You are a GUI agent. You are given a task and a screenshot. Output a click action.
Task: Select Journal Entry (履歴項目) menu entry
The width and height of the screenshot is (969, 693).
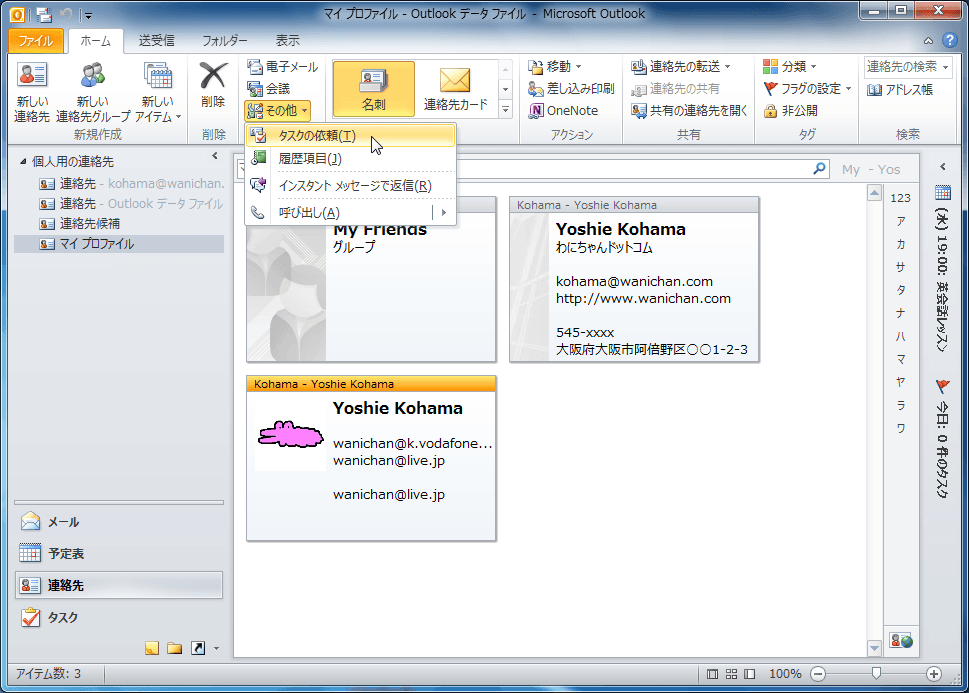(x=350, y=159)
